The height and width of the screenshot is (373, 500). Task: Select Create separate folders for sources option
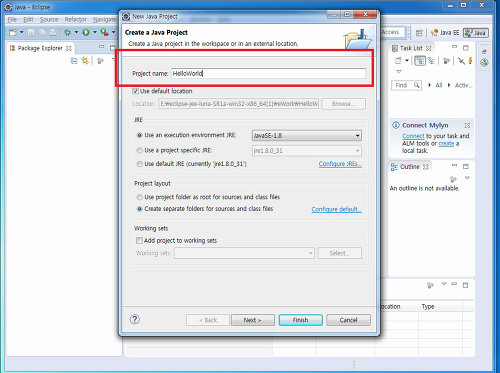point(140,209)
